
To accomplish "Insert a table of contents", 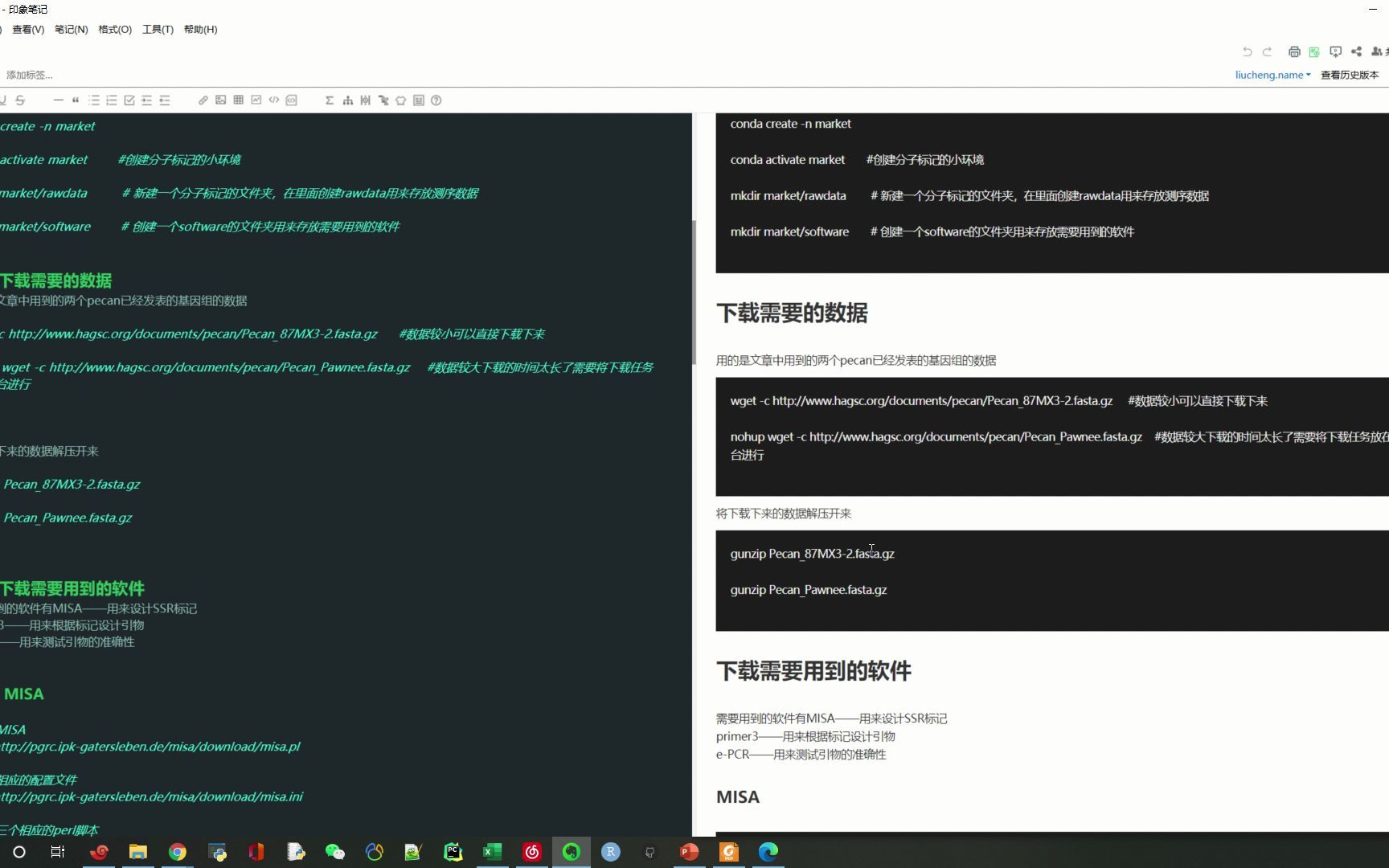I will (419, 100).
